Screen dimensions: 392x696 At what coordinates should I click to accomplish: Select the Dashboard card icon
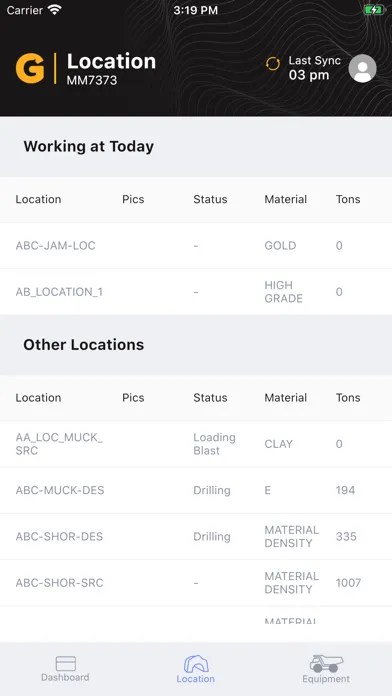coord(66,664)
